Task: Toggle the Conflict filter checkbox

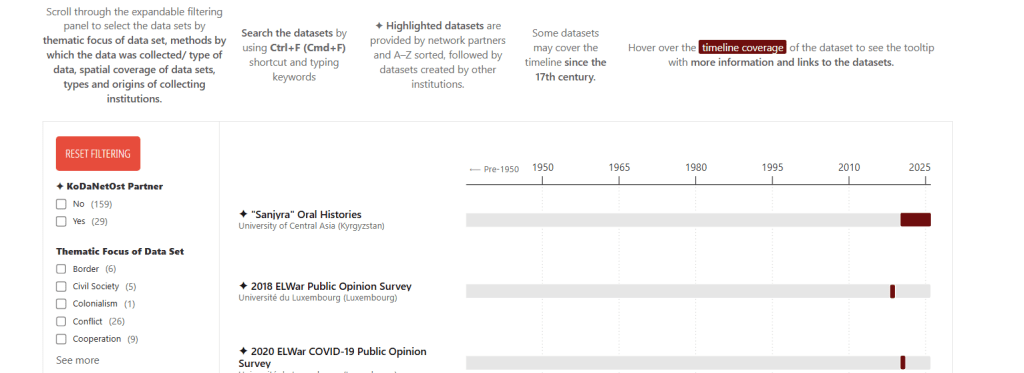Action: coord(61,321)
